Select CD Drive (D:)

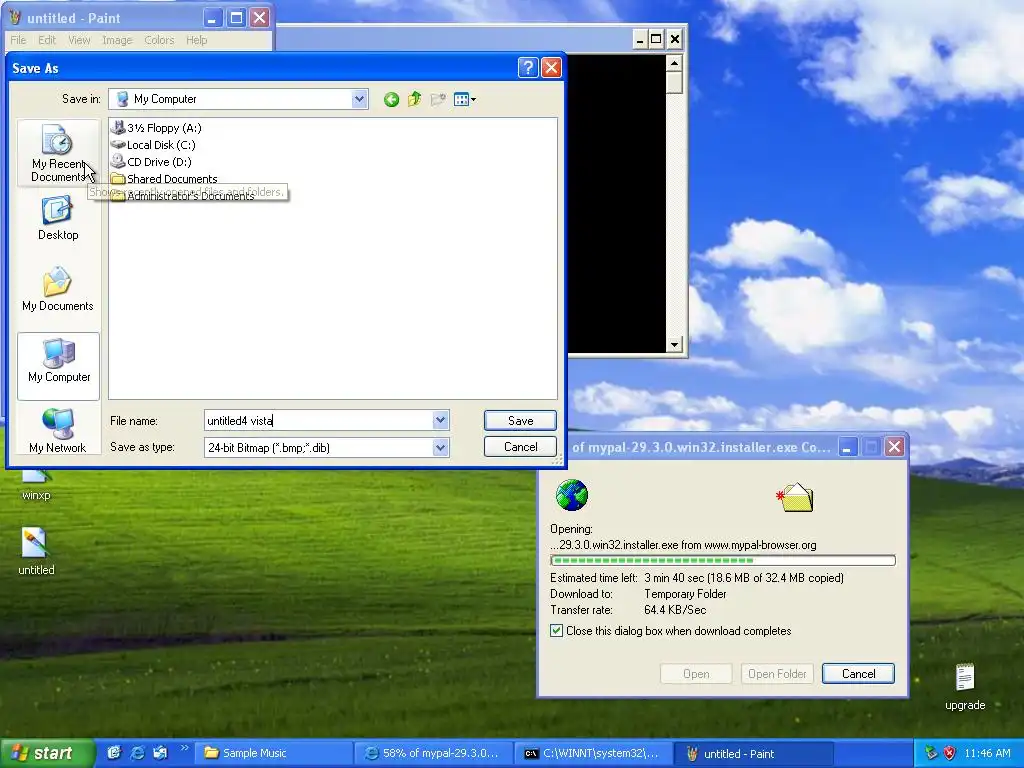(x=151, y=162)
